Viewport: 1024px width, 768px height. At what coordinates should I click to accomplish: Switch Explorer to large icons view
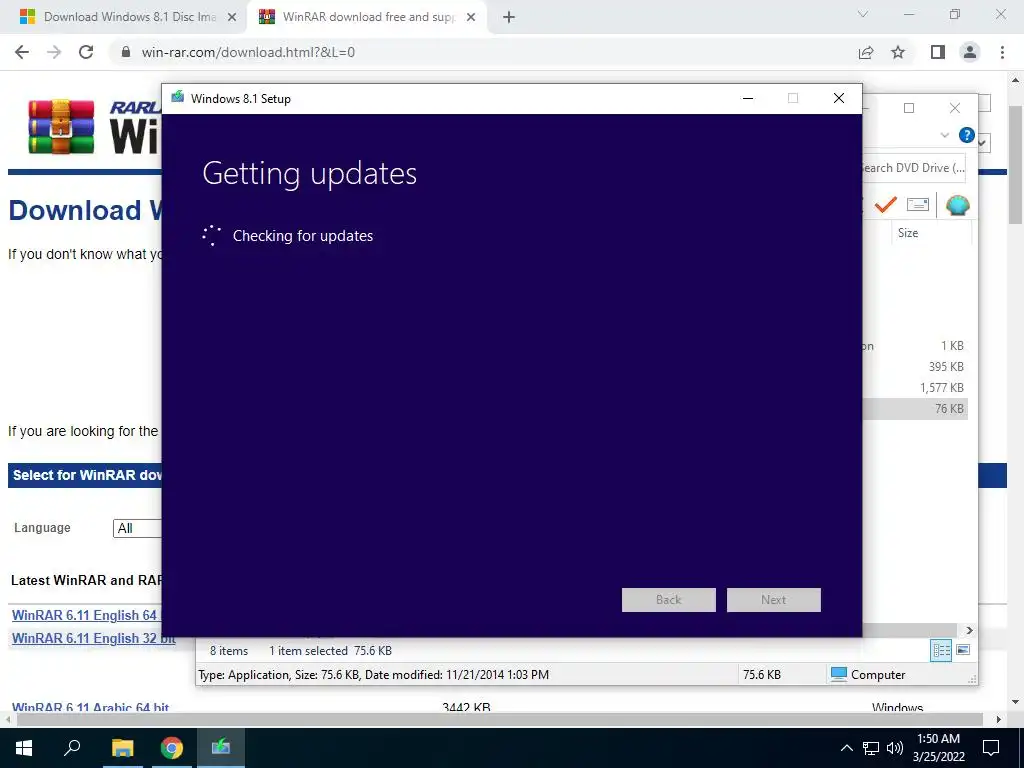point(963,650)
